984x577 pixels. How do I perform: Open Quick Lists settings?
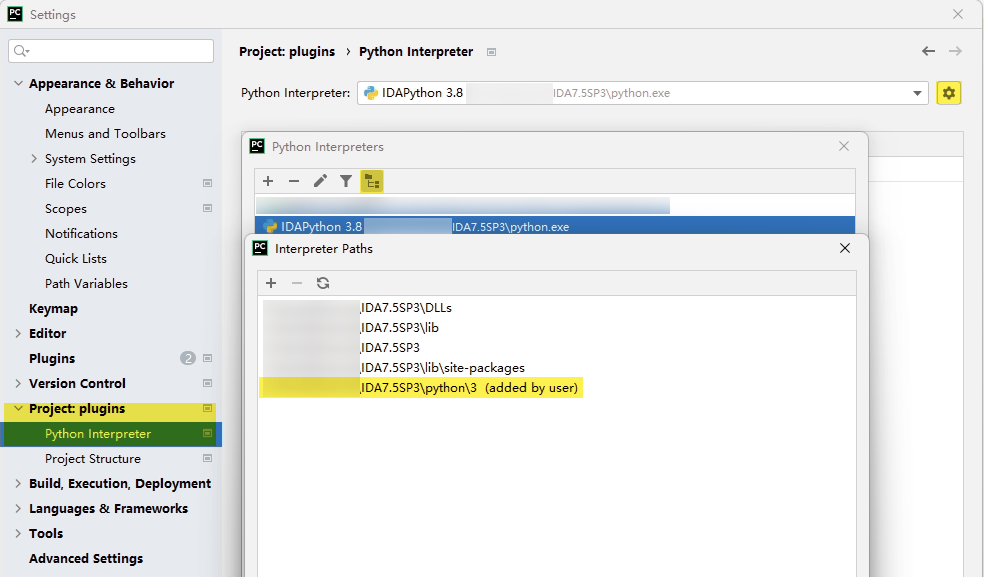click(x=76, y=259)
